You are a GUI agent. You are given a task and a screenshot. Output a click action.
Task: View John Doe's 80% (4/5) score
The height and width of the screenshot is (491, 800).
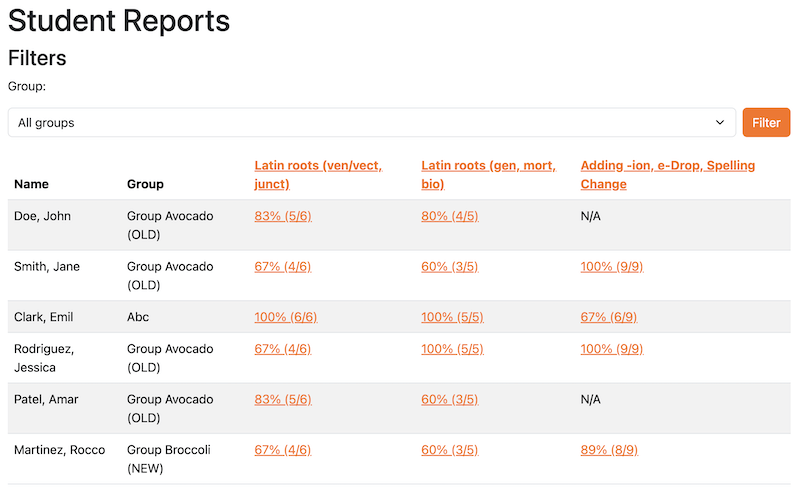point(449,216)
